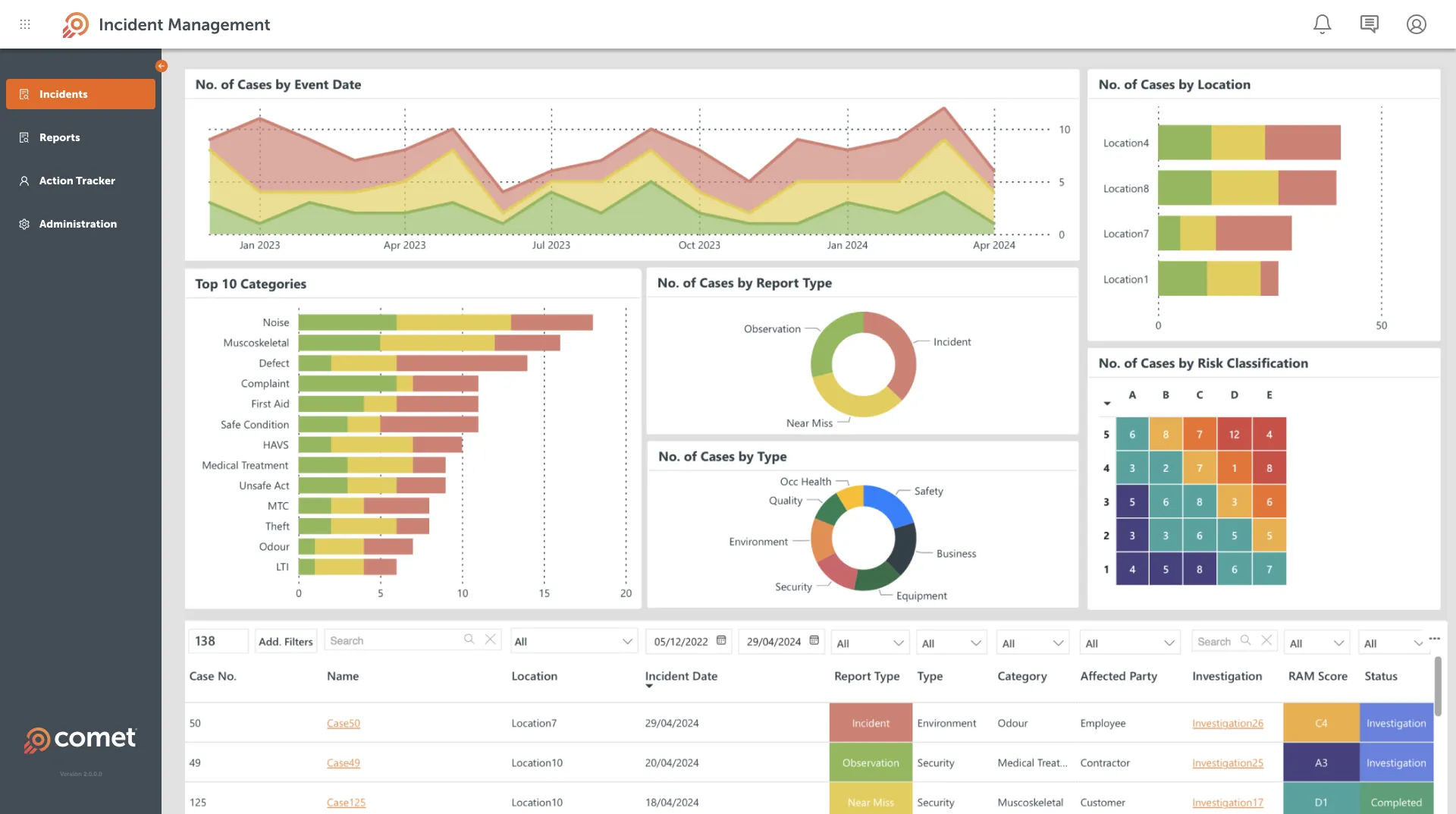Open the app launcher grid icon

pos(25,24)
